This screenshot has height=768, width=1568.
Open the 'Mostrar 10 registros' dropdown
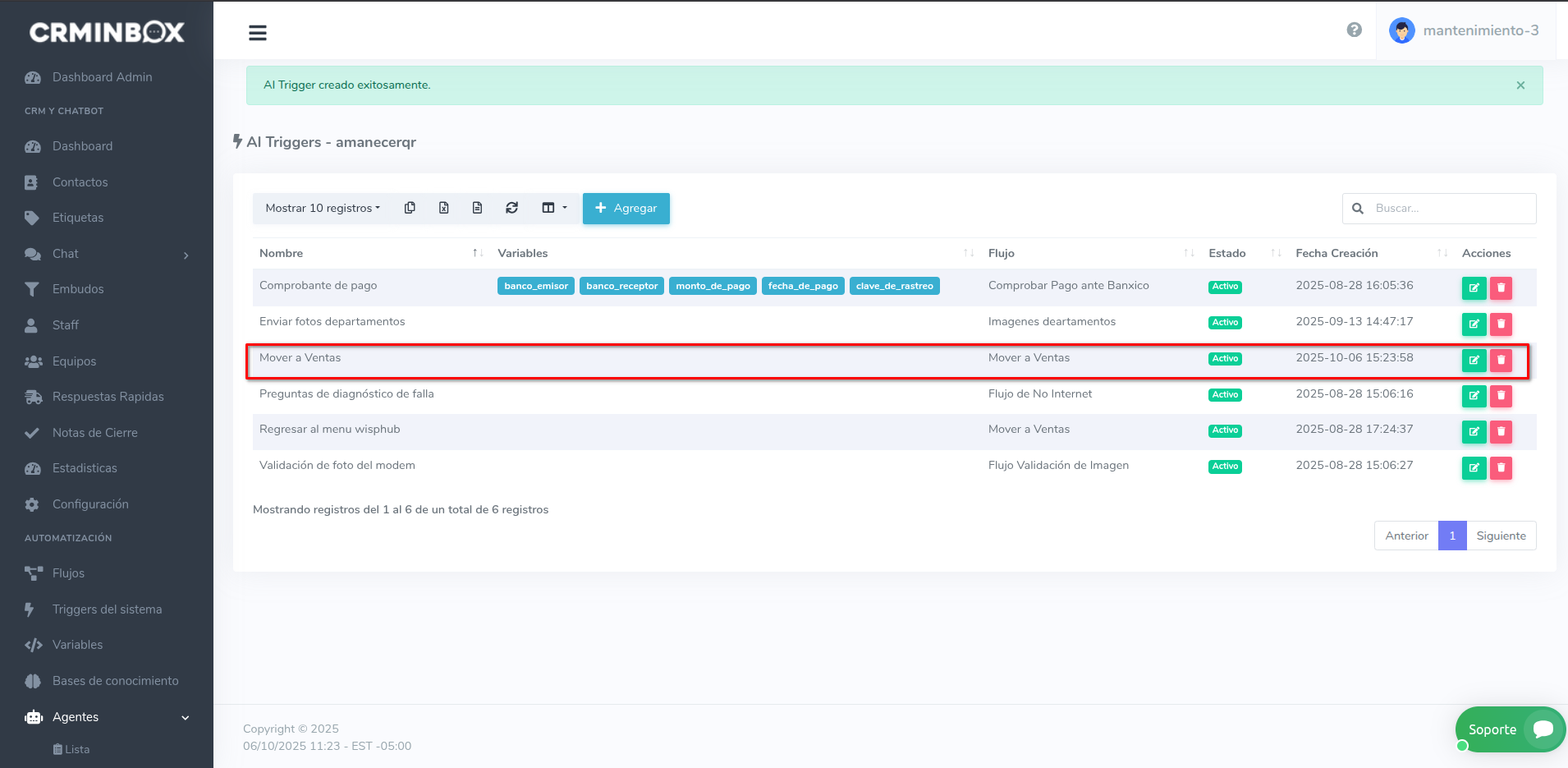pos(323,209)
